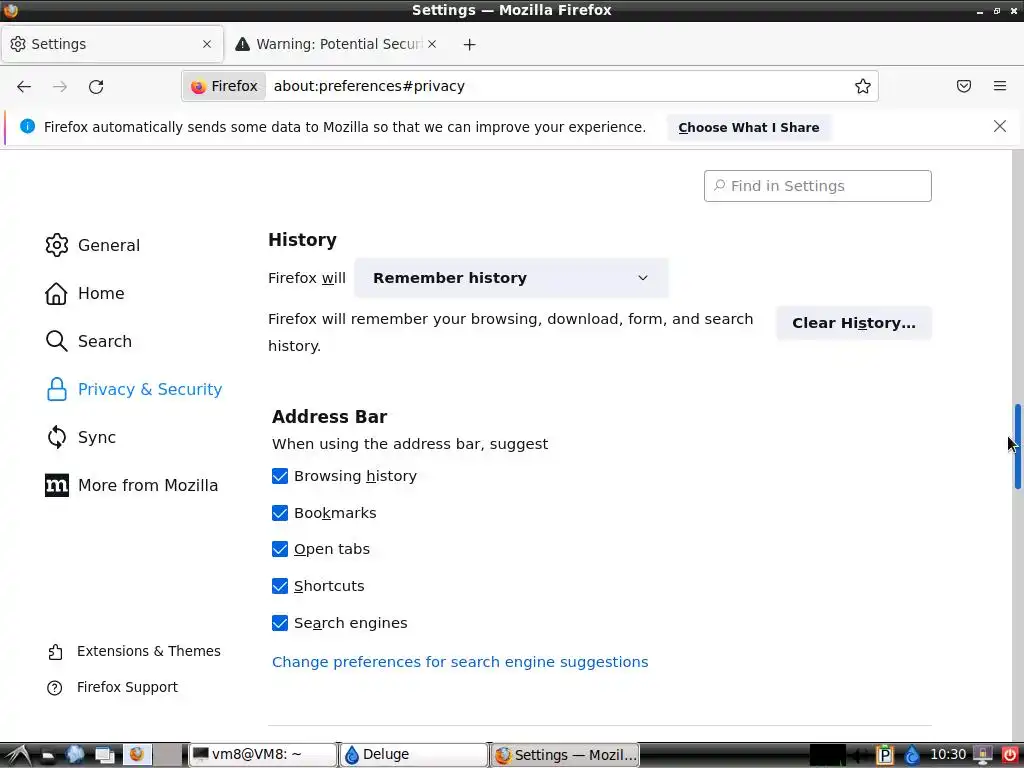This screenshot has width=1024, height=768.
Task: Click the about:preferences address bar text
Action: point(369,86)
